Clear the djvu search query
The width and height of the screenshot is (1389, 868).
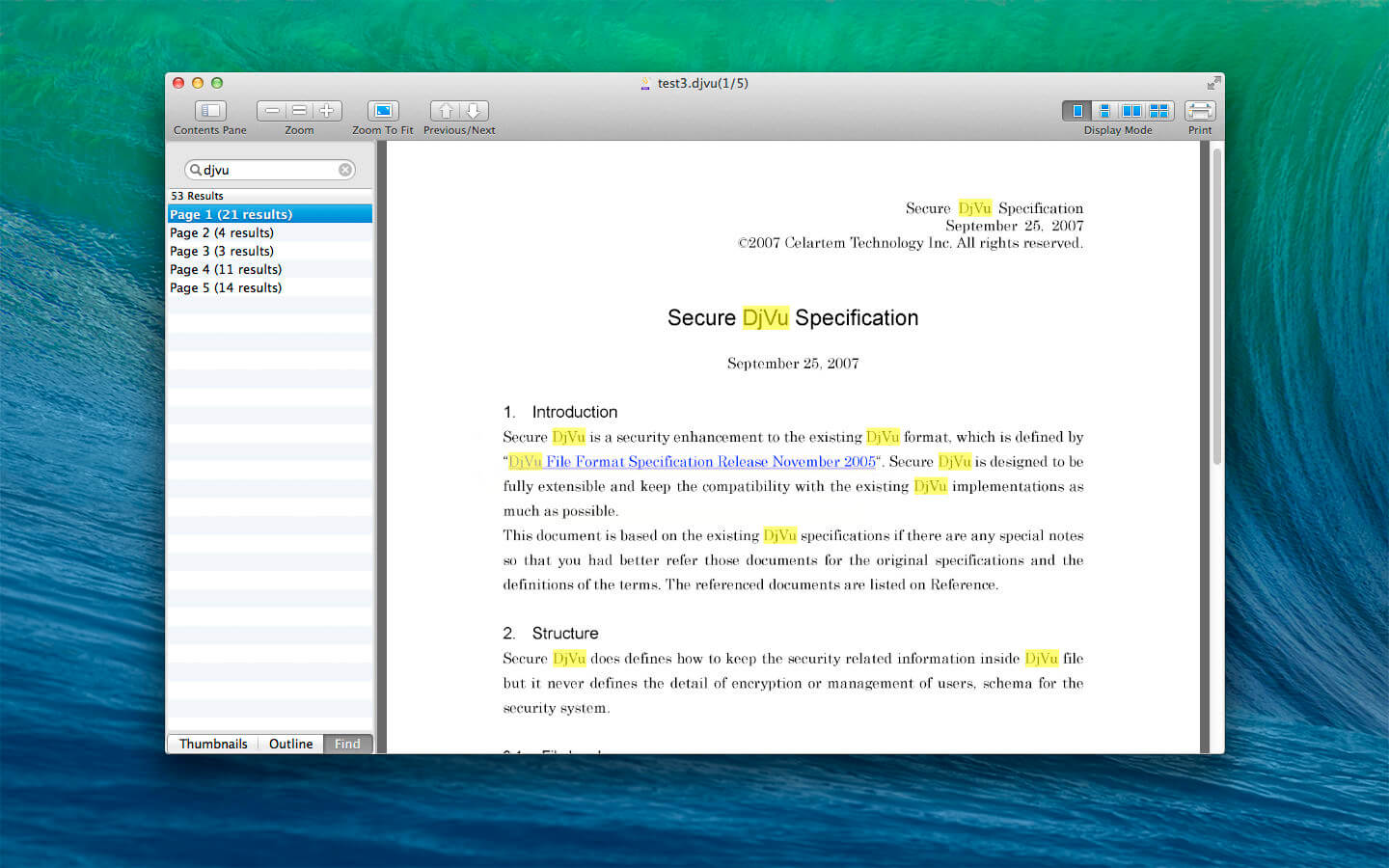[344, 169]
